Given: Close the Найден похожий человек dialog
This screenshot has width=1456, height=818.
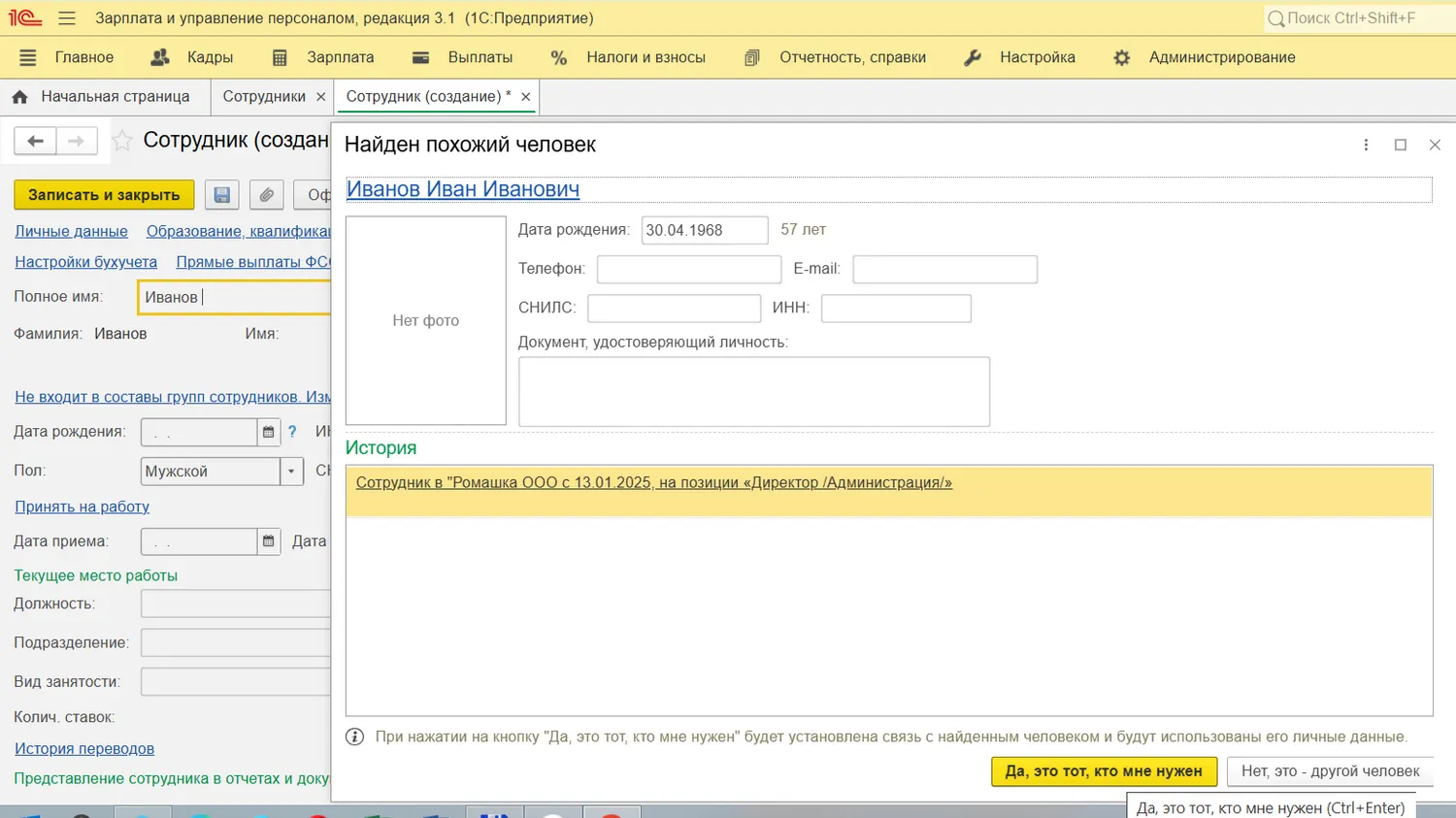Looking at the screenshot, I should (1435, 145).
